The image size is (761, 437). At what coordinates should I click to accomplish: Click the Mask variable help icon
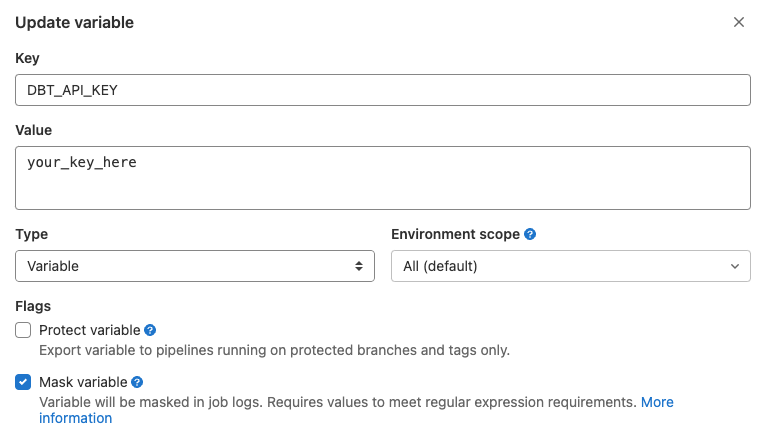coord(137,382)
